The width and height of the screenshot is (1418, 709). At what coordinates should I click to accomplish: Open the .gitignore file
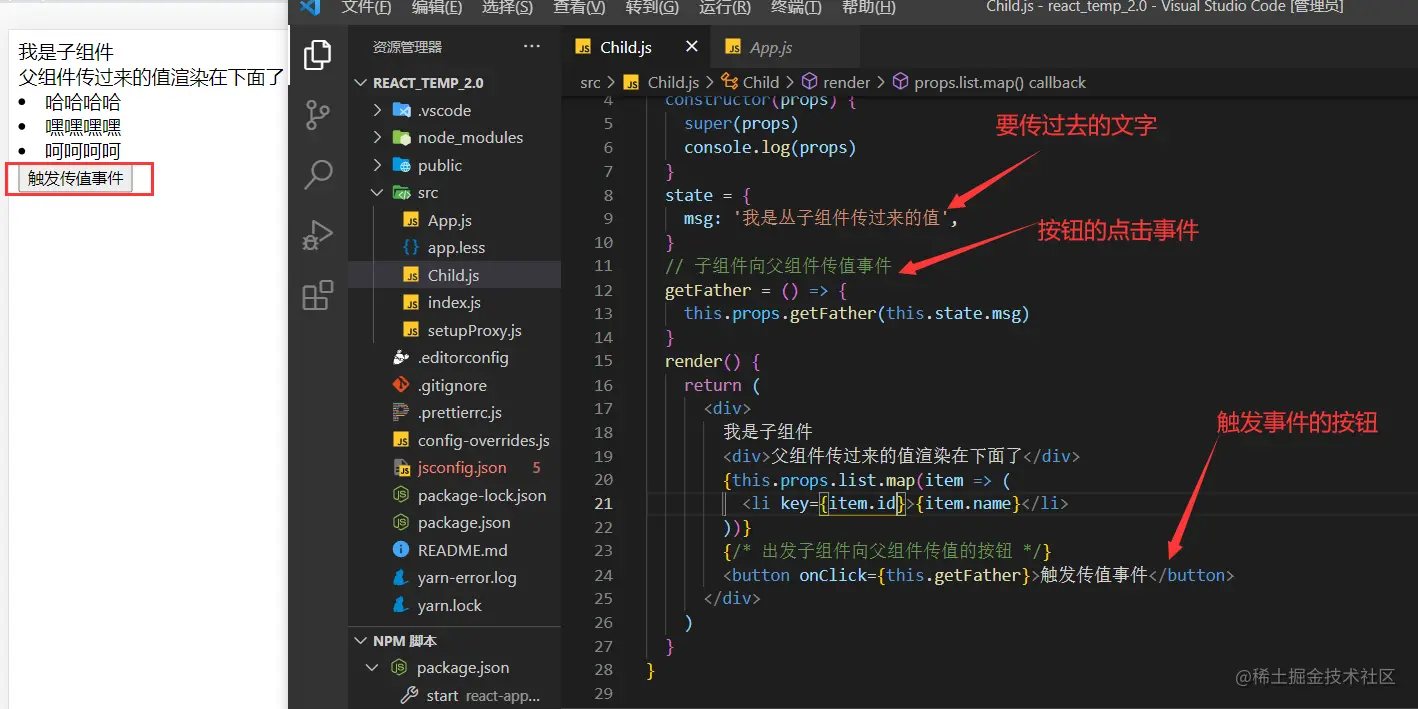[x=454, y=385]
